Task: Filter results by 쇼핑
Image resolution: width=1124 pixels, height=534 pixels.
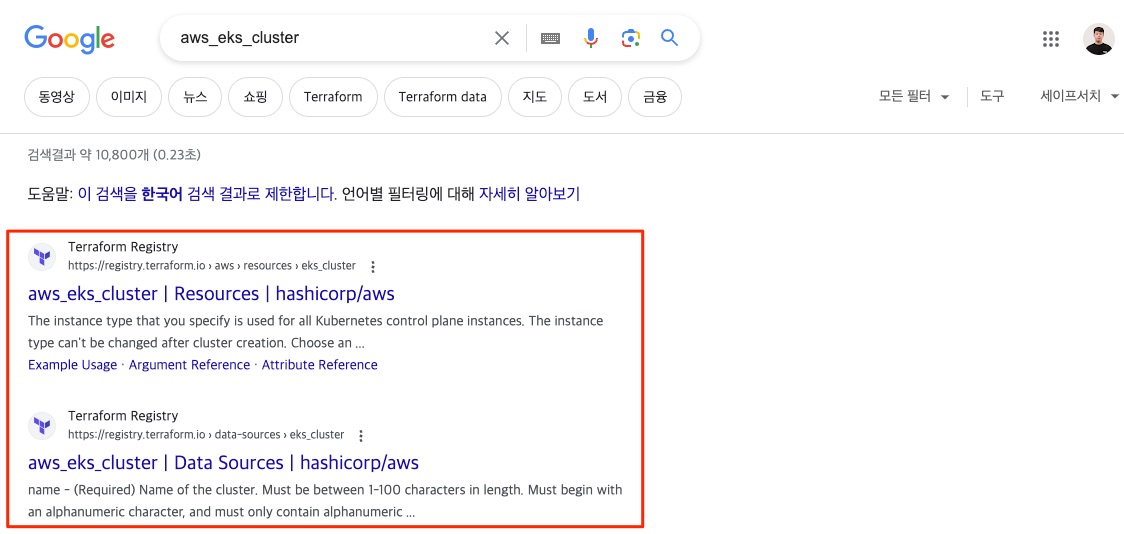Action: (256, 97)
